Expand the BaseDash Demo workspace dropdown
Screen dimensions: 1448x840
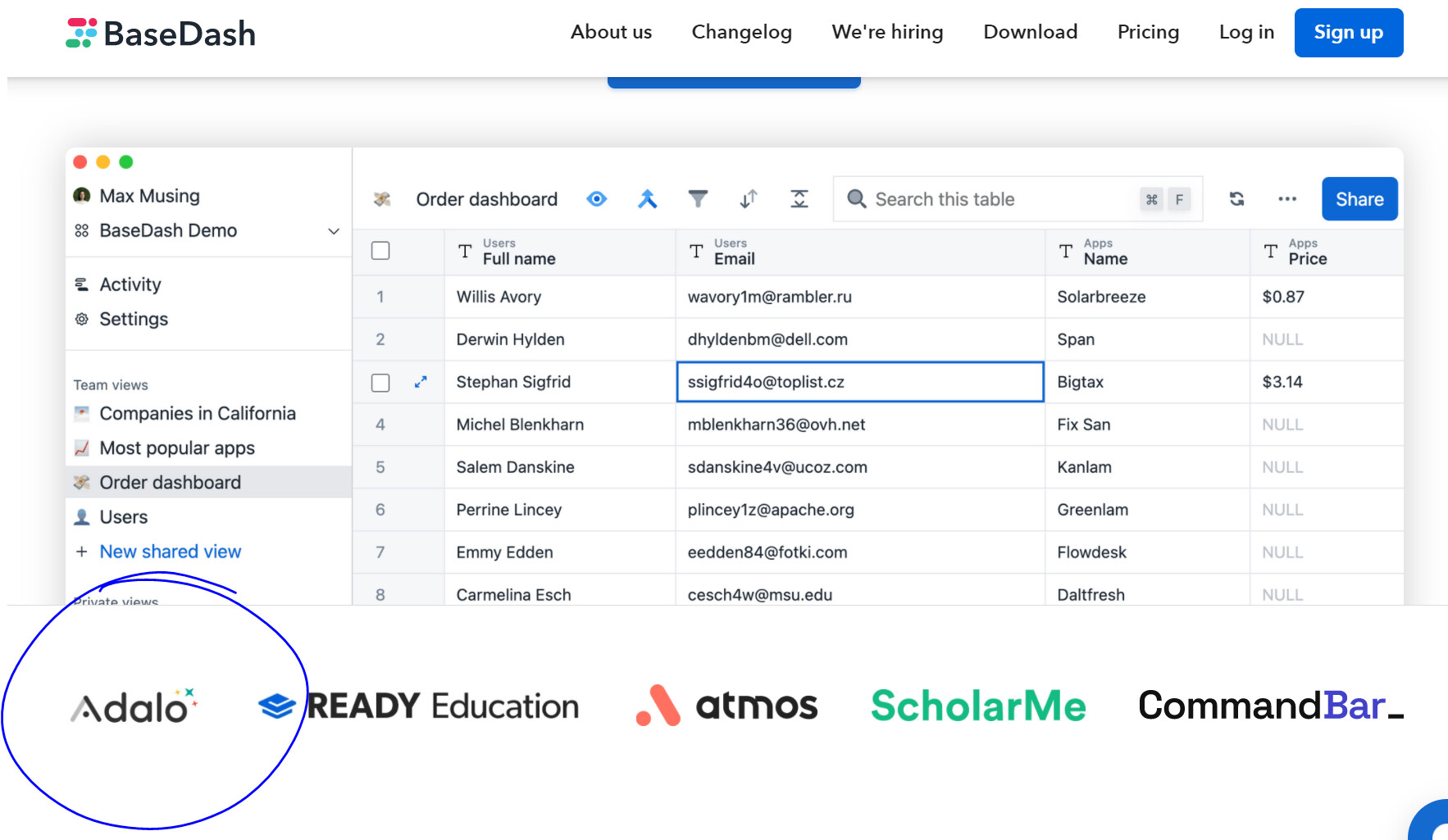tap(334, 231)
